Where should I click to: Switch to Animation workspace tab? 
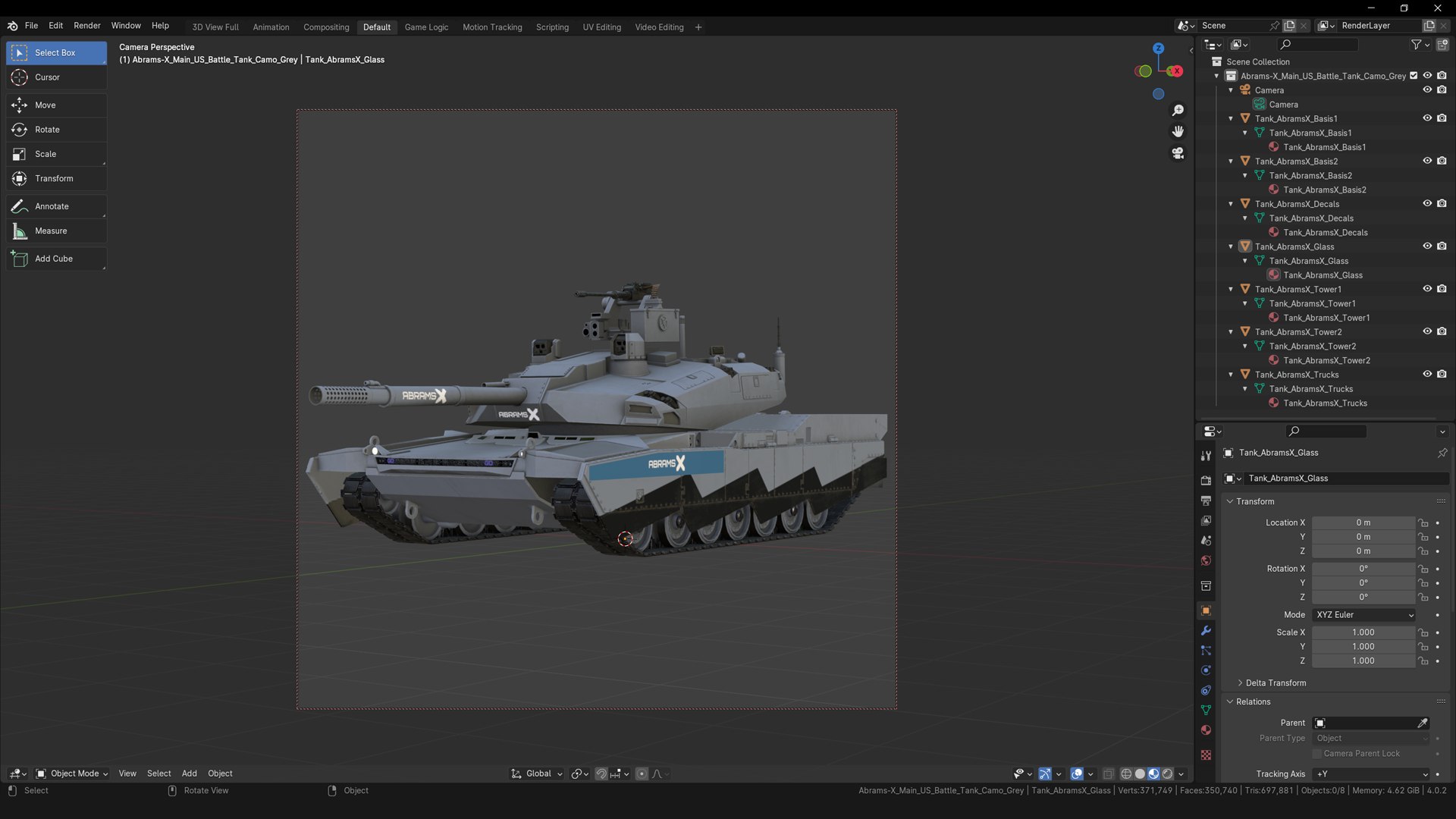[271, 27]
